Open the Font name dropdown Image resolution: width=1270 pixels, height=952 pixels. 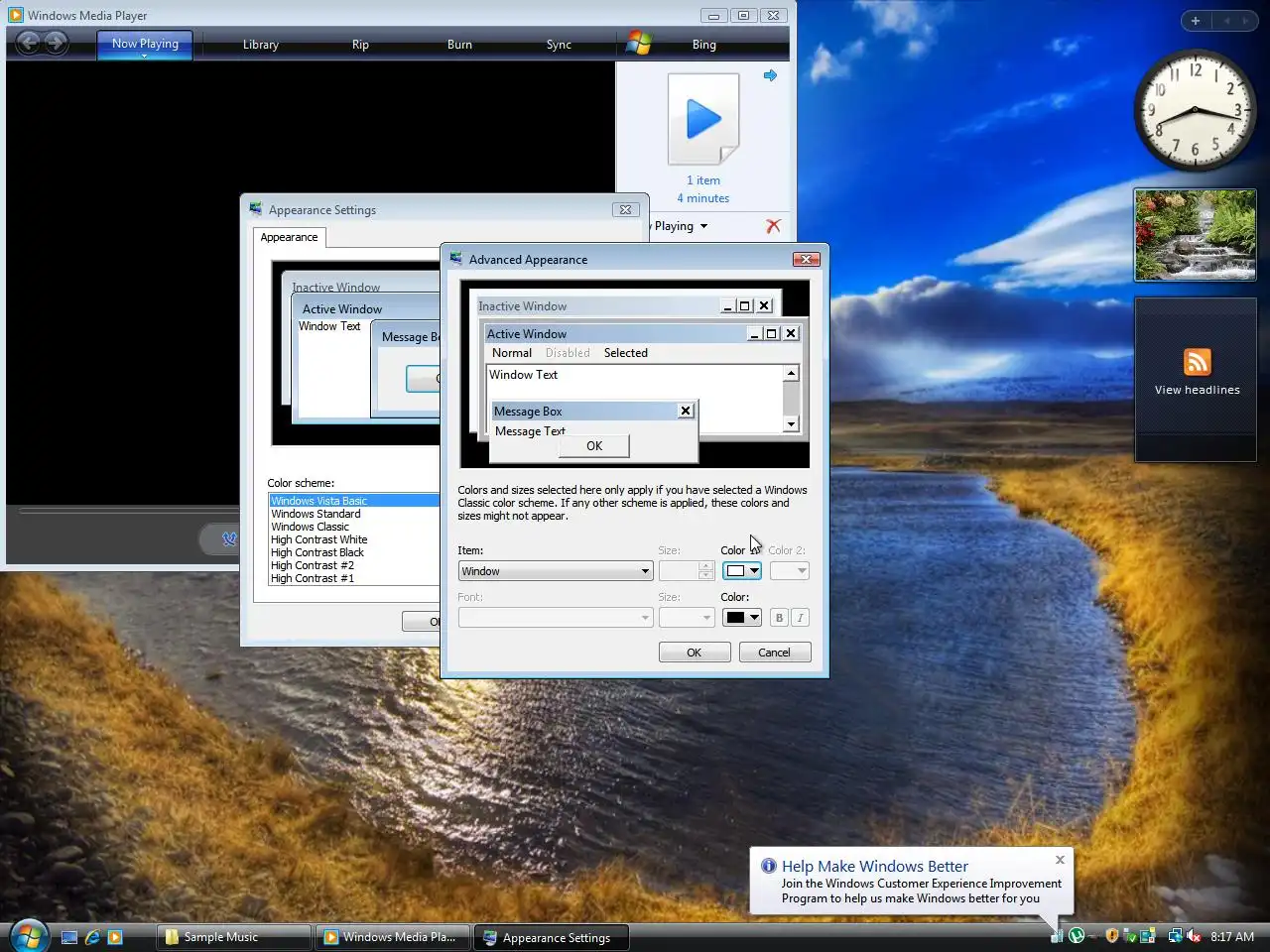point(556,618)
